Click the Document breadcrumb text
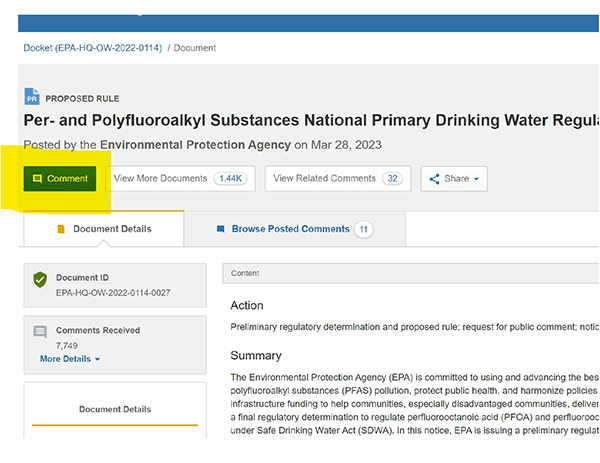 click(x=195, y=48)
